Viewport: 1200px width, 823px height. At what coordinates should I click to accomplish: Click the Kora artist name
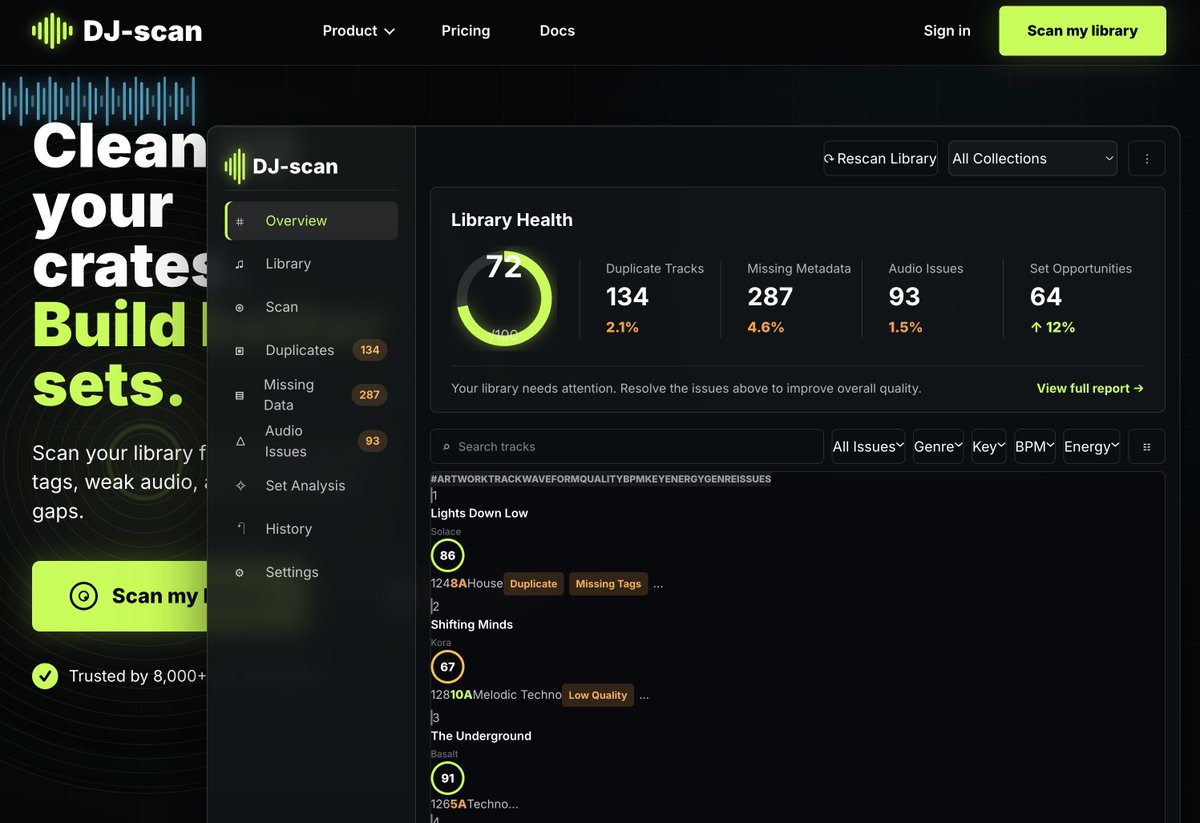(x=441, y=643)
